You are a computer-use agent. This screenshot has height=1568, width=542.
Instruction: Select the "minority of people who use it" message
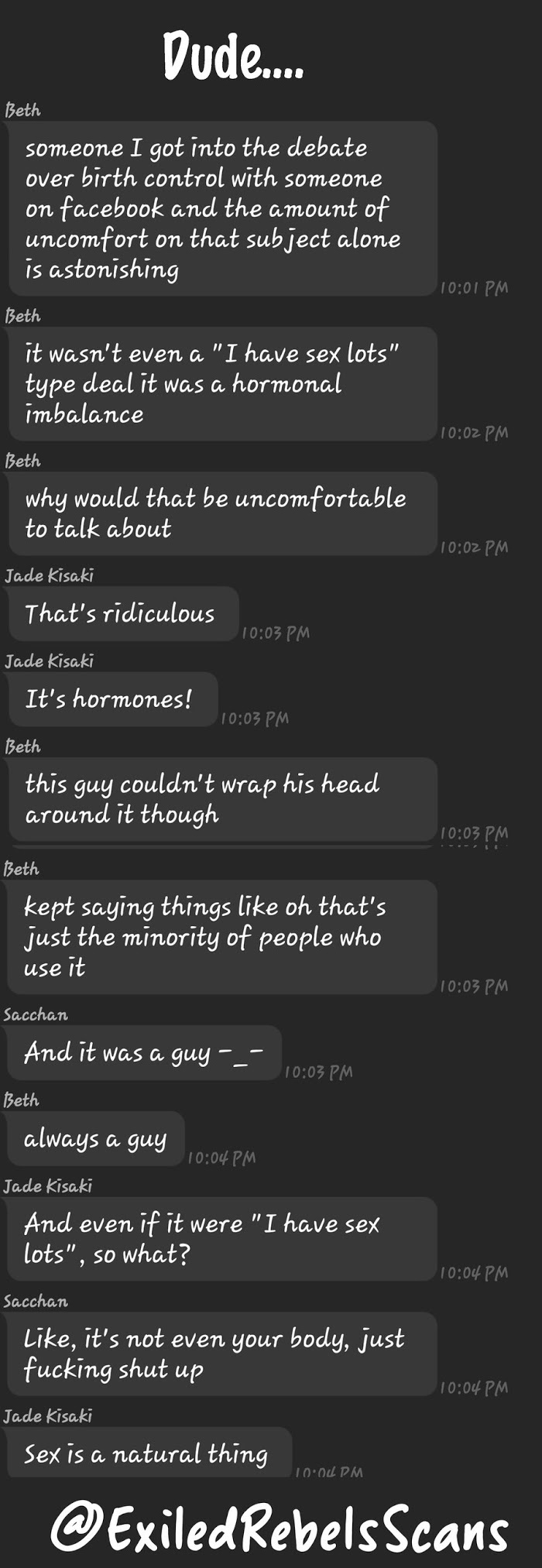click(221, 937)
